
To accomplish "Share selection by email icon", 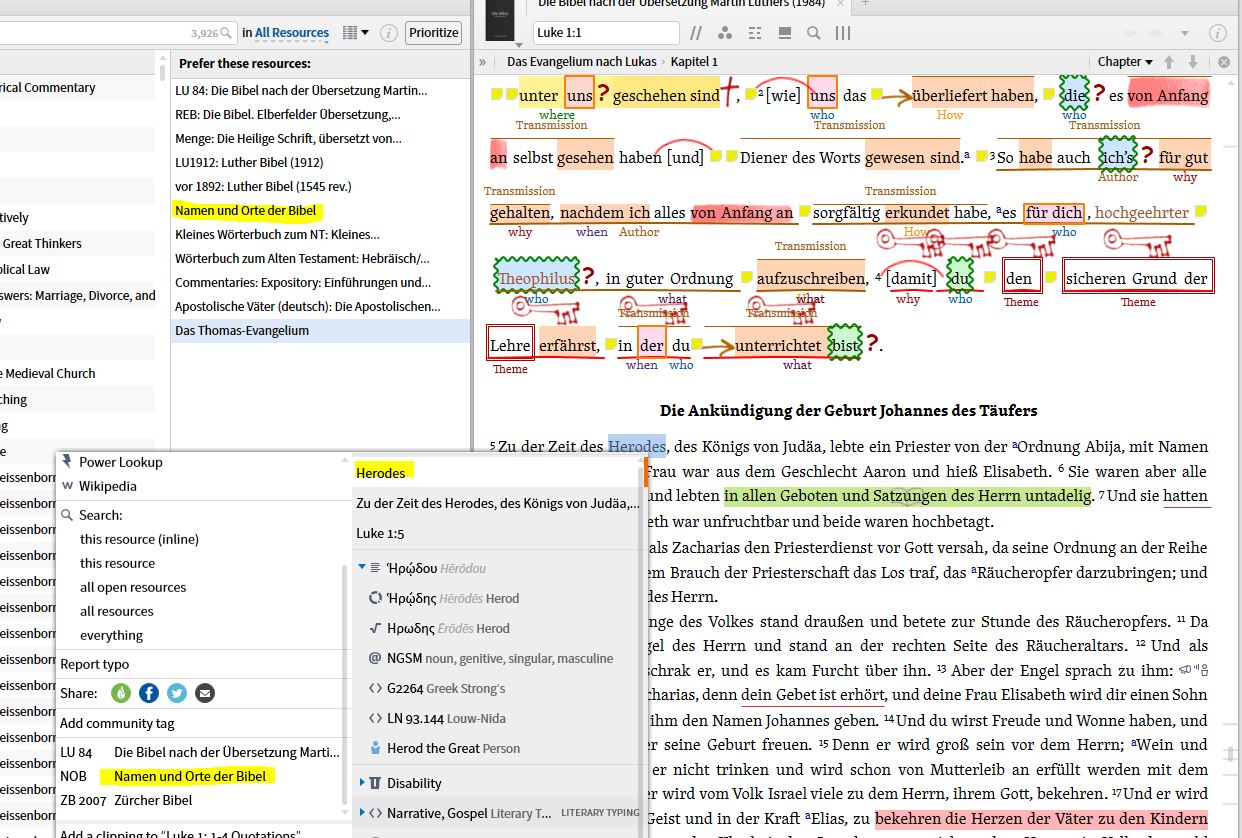I will tap(205, 693).
